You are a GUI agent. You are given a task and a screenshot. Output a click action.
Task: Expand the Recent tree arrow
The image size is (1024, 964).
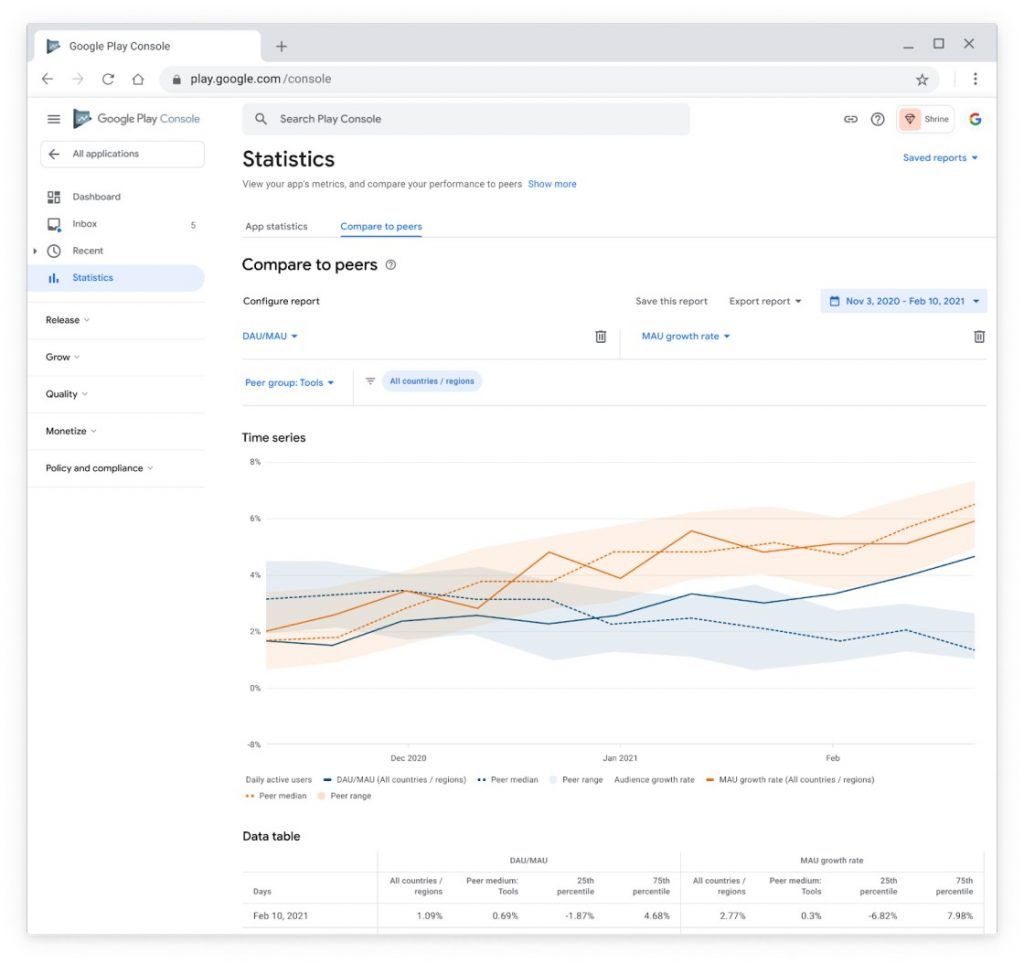click(35, 251)
